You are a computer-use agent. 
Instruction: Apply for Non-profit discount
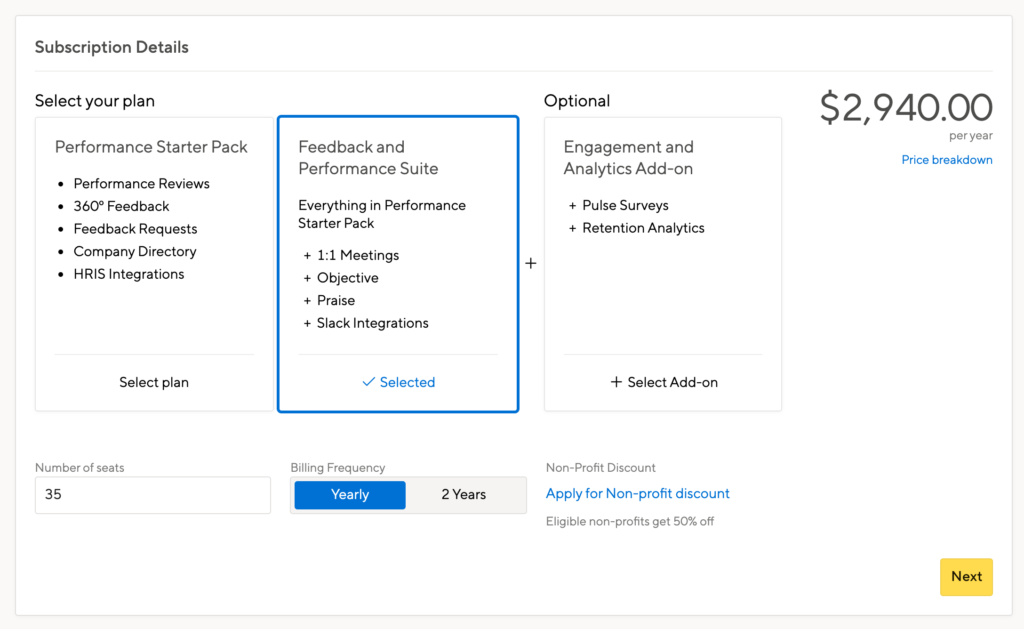[x=637, y=494]
